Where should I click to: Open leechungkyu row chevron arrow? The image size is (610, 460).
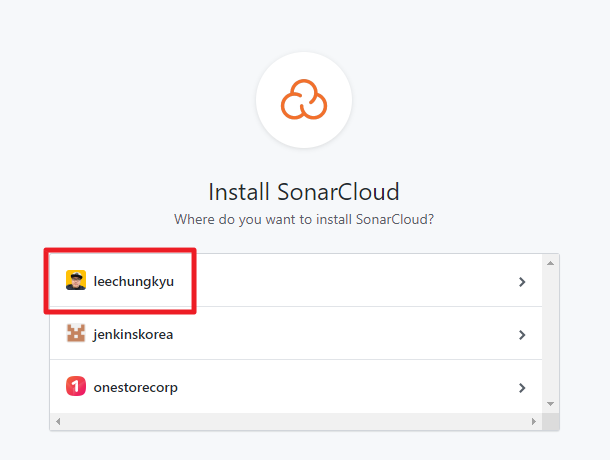coord(522,282)
